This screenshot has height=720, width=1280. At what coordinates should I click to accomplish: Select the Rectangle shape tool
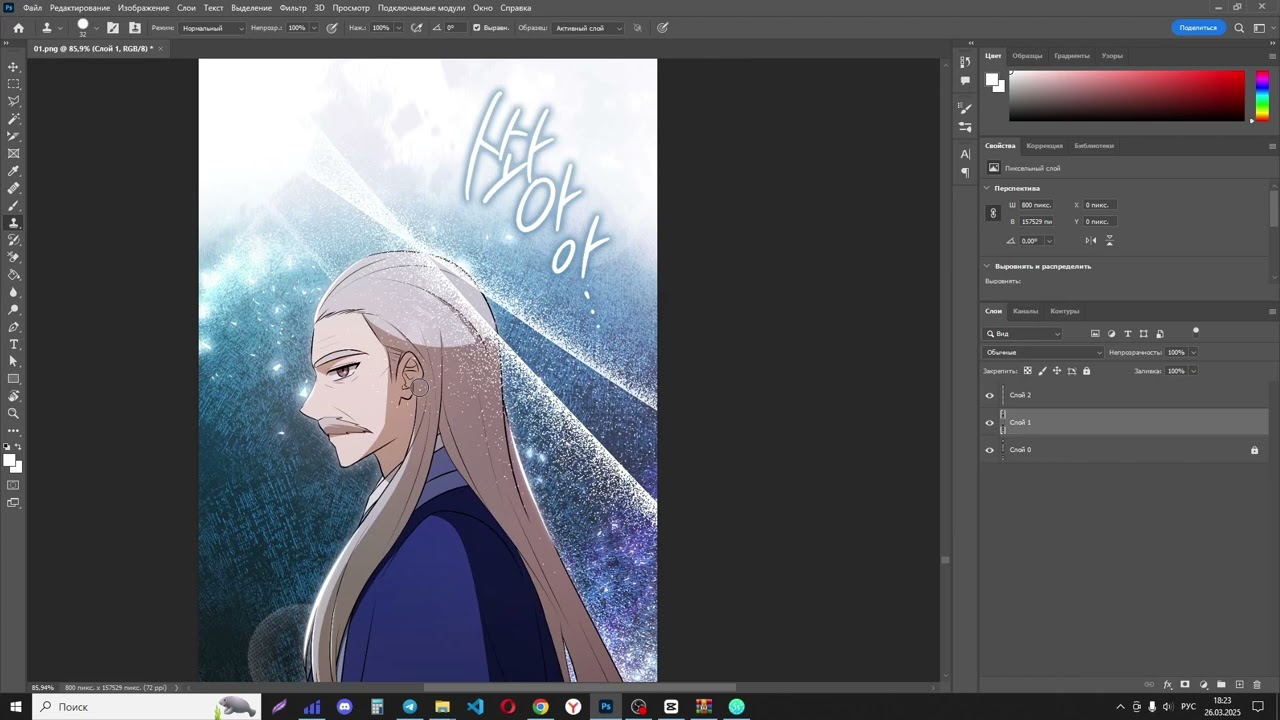pos(14,379)
